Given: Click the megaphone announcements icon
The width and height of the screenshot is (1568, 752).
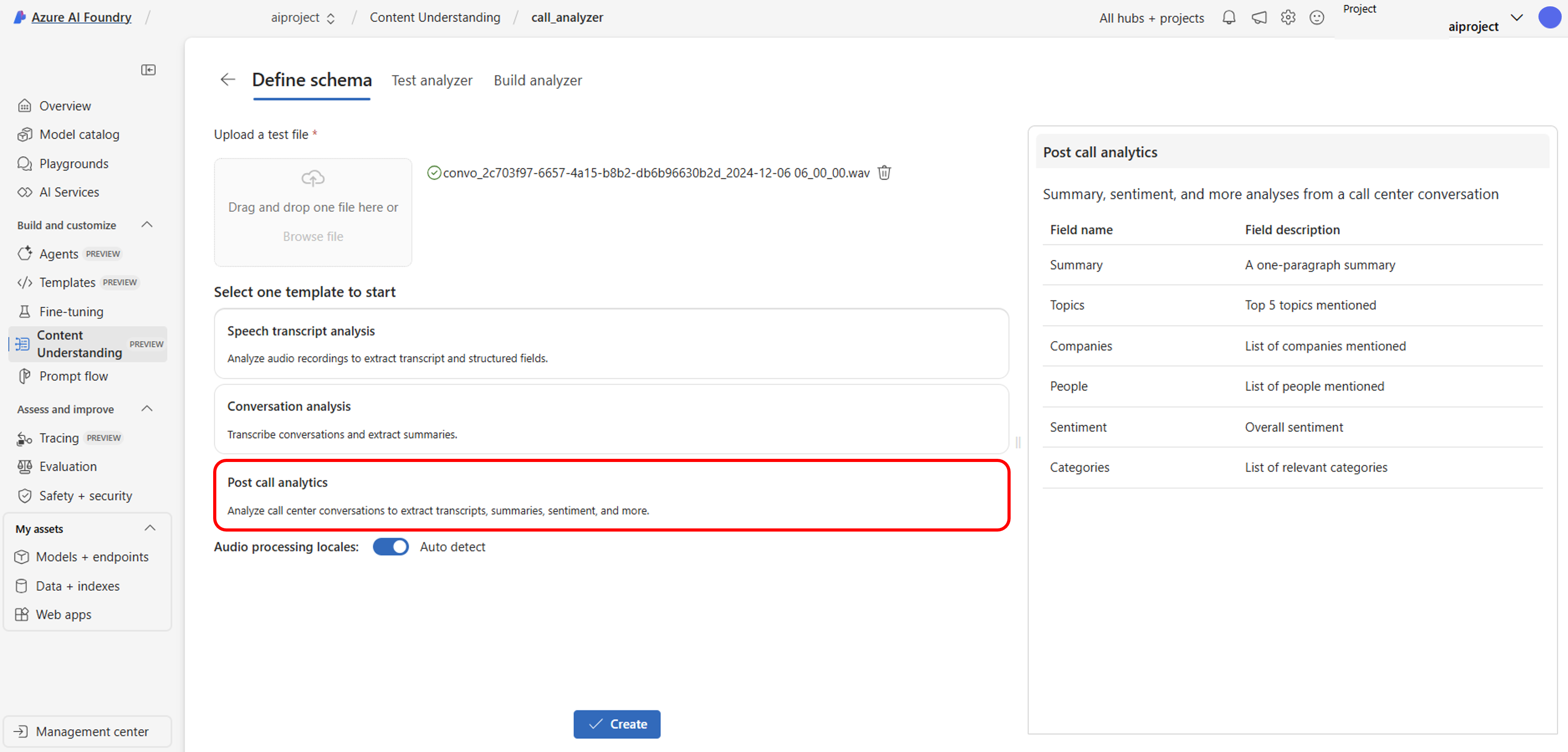Looking at the screenshot, I should (1258, 18).
